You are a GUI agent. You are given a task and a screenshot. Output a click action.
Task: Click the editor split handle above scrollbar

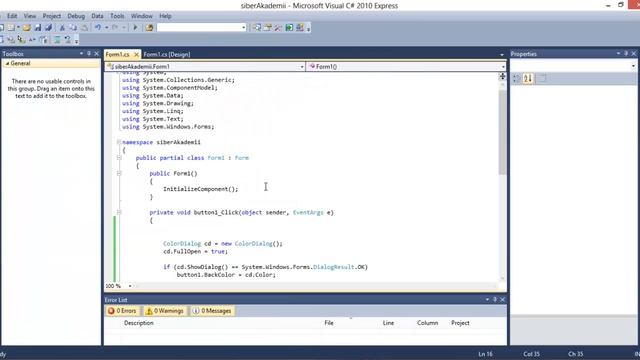coord(502,76)
